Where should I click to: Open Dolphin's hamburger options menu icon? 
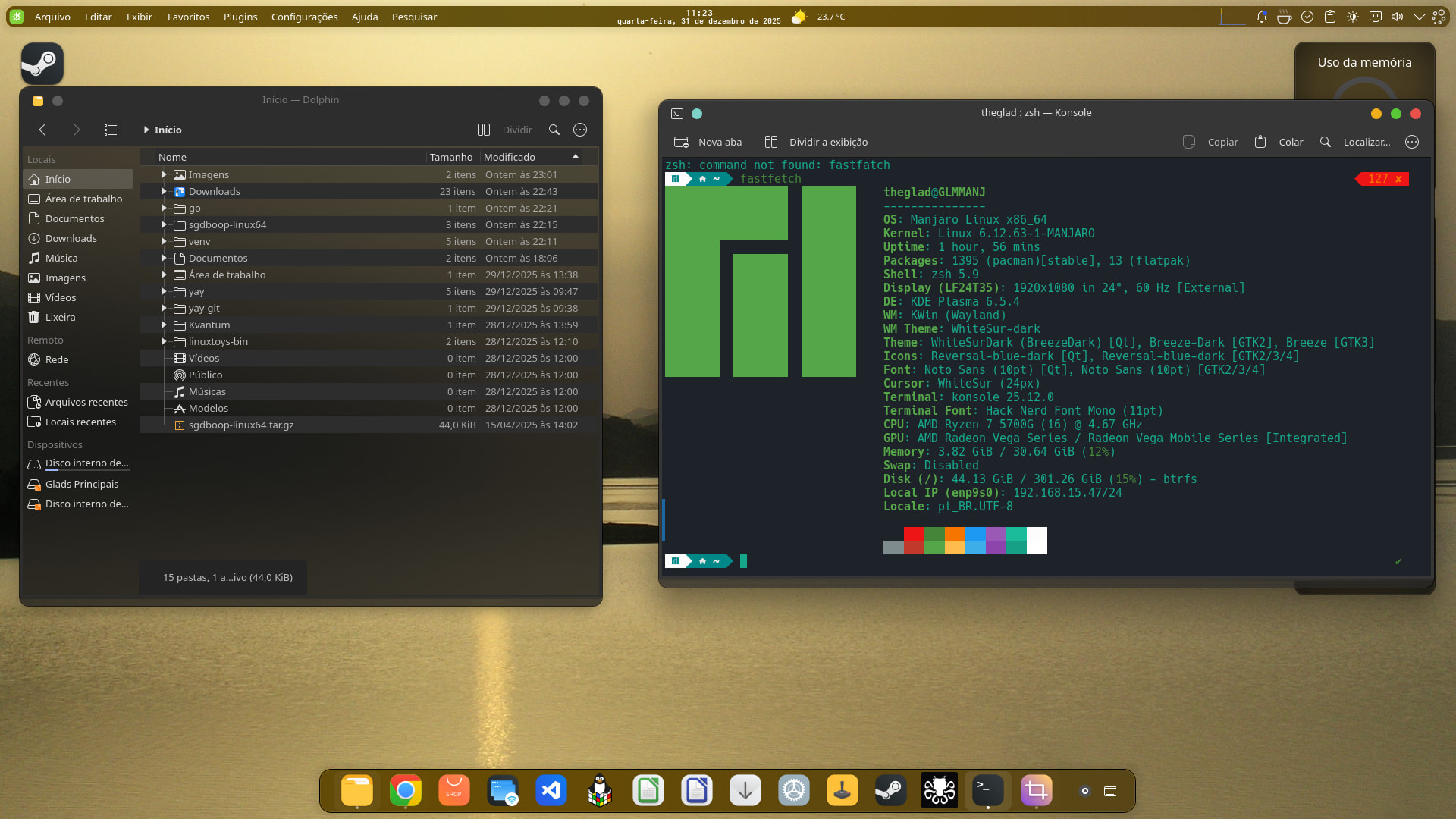[x=580, y=130]
